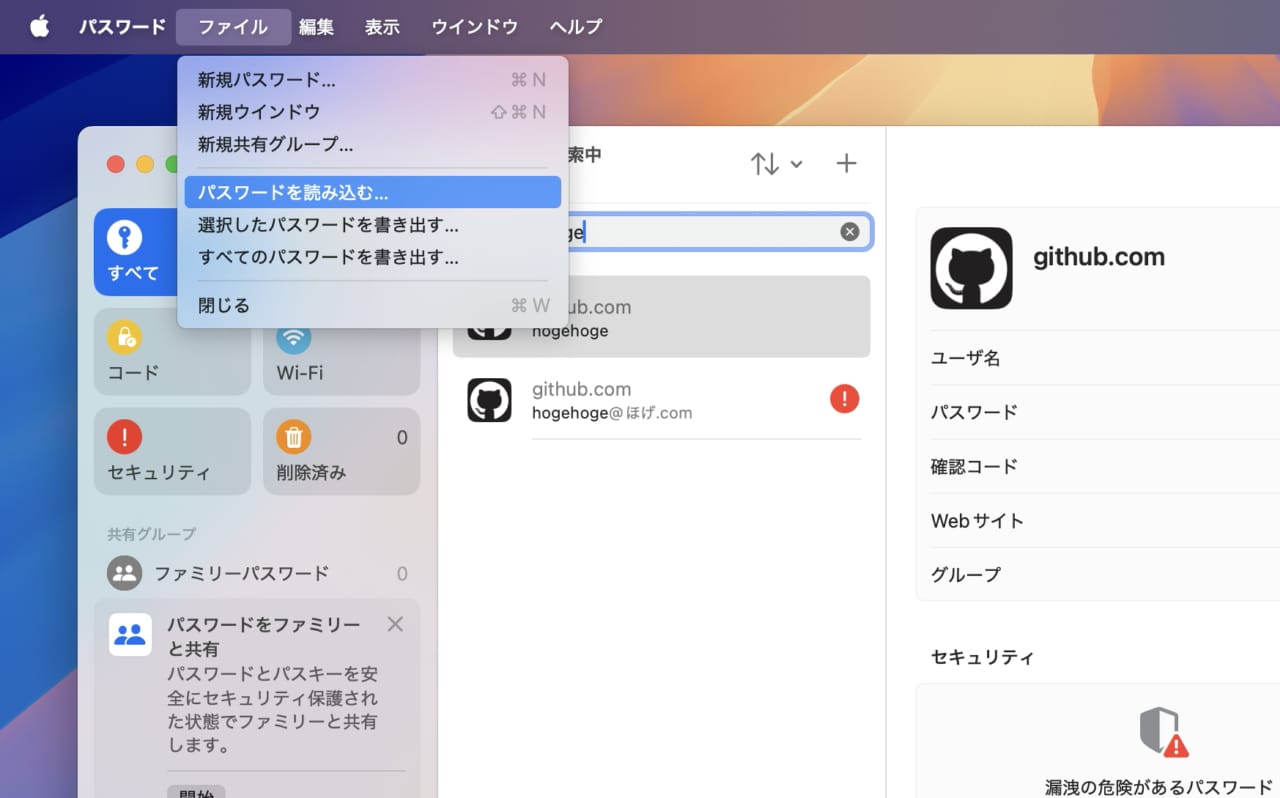Select 選択したパスワードを書き出す… entry
The image size is (1280, 798).
(x=372, y=225)
